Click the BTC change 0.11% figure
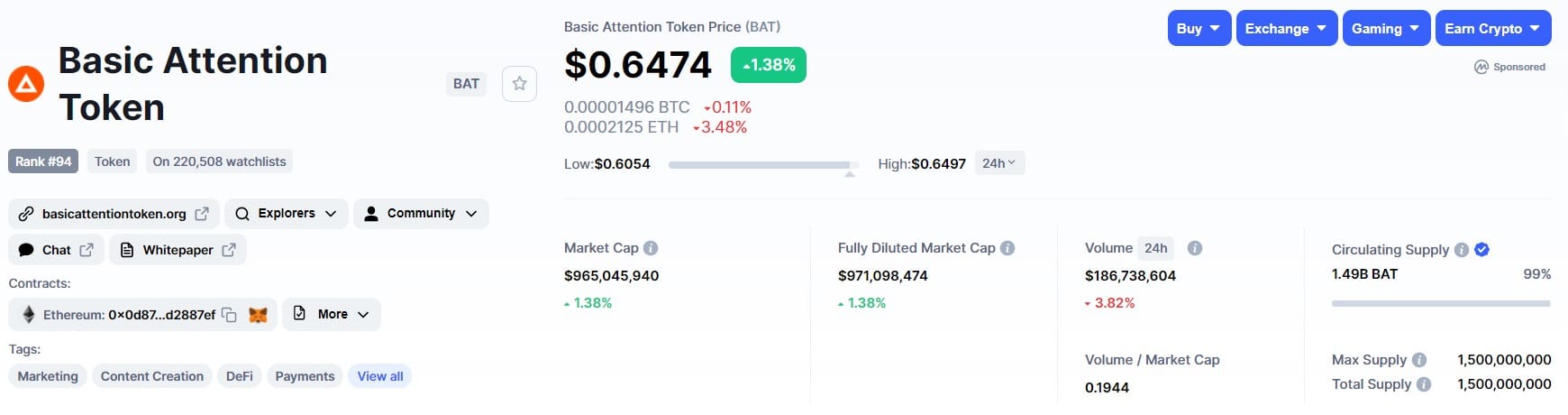Screen dimensions: 1568x415 pos(732,107)
